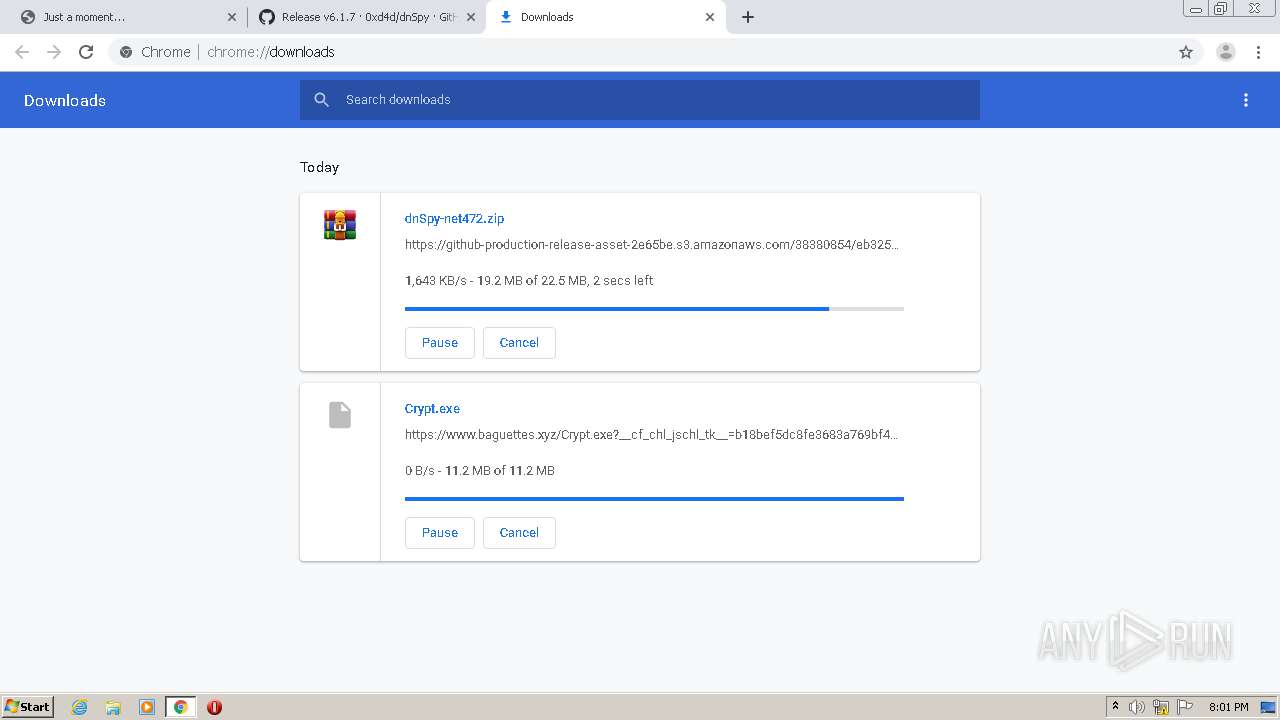Focus the Search downloads field
1280x720 pixels.
[640, 100]
